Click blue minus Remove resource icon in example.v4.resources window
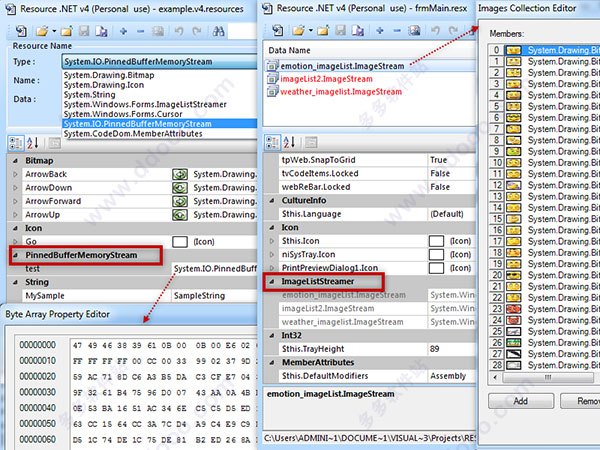This screenshot has height=450, width=600. [x=140, y=31]
